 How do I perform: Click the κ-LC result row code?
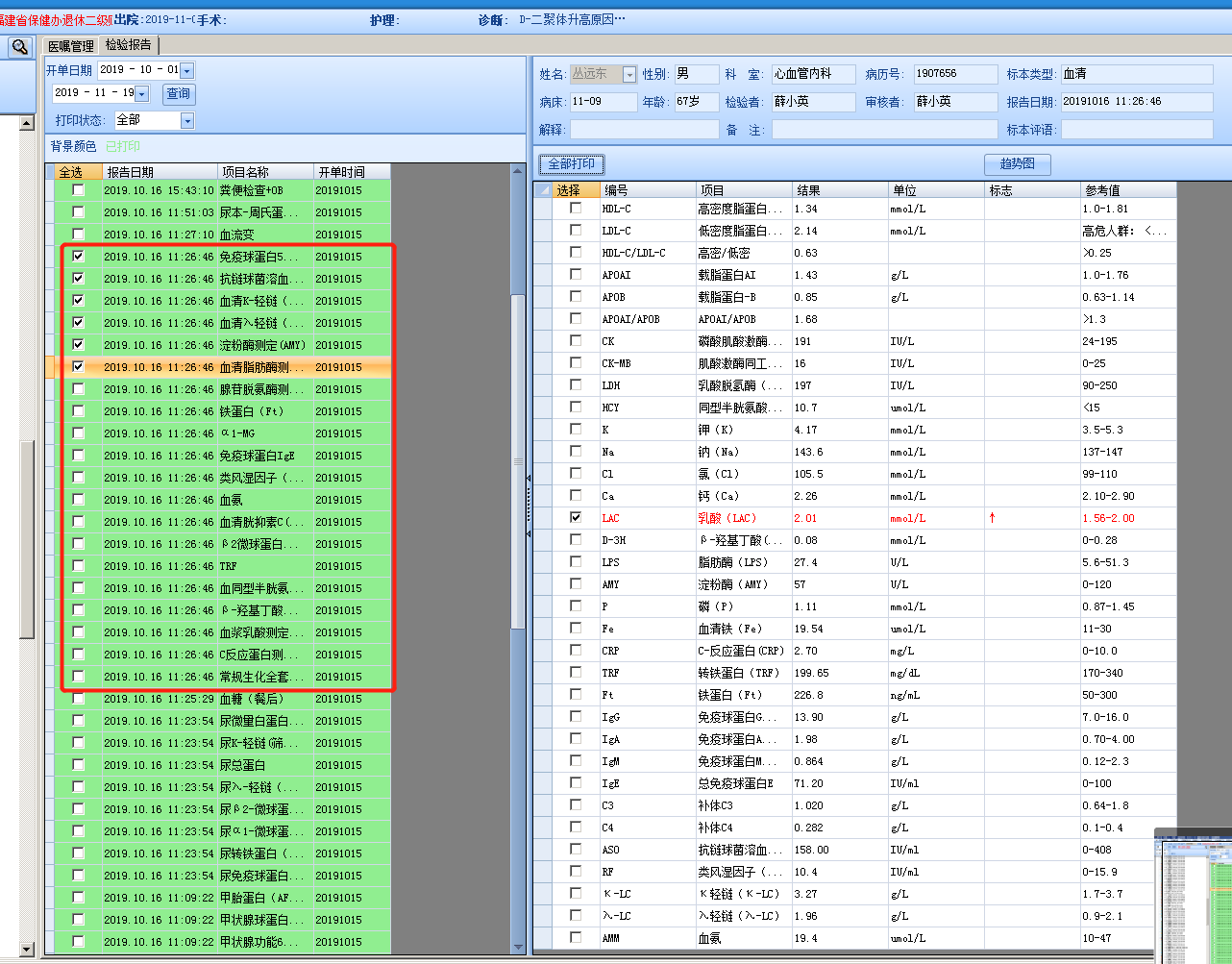point(616,894)
